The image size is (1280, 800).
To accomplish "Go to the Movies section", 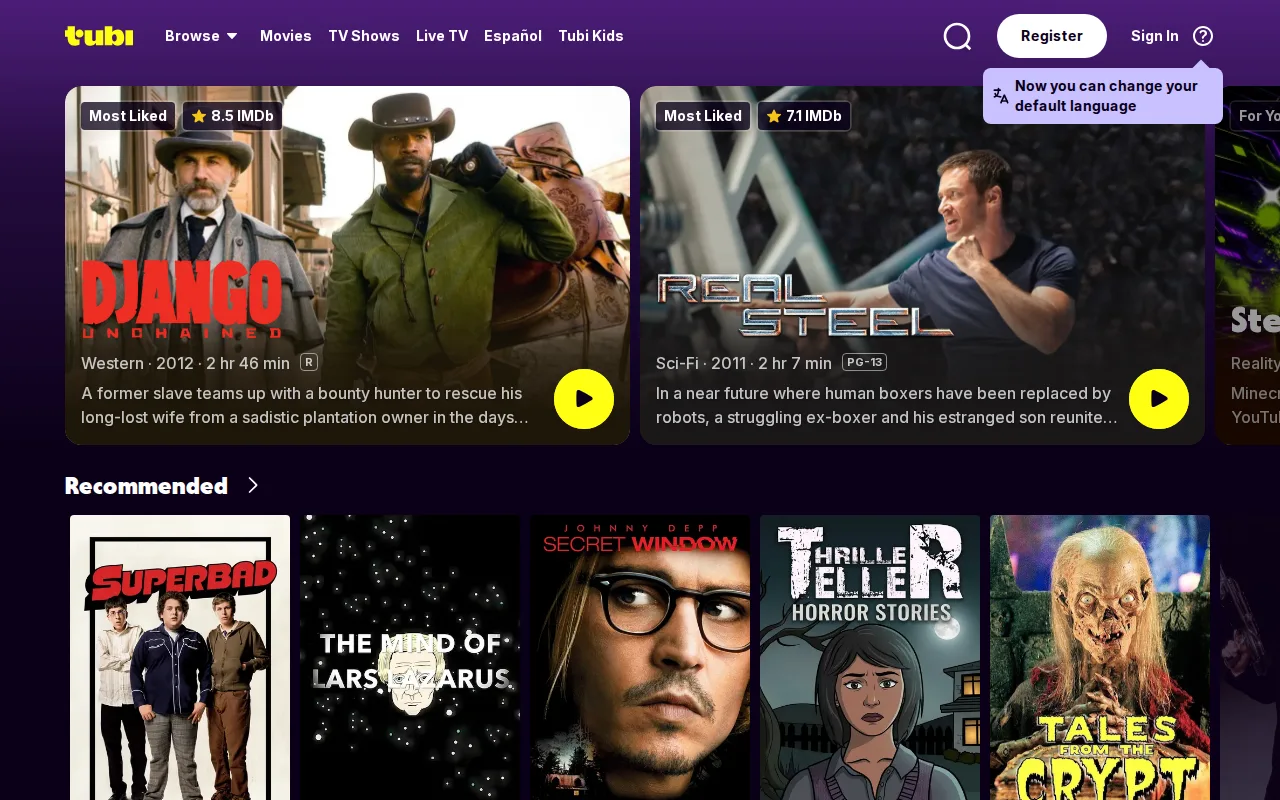I will pos(286,36).
